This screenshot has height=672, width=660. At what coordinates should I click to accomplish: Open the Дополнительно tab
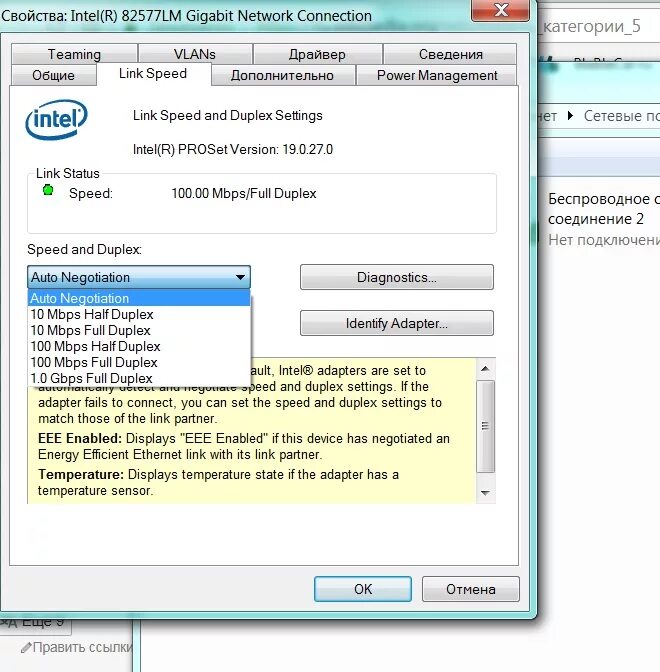click(x=282, y=75)
